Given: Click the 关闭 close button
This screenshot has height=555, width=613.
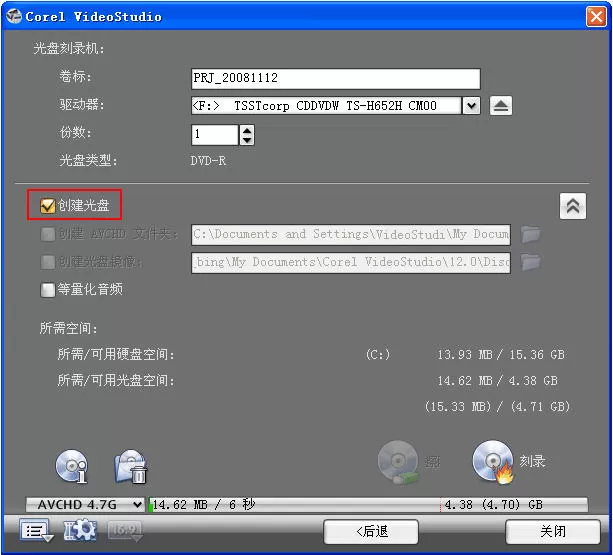Looking at the screenshot, I should (x=553, y=532).
